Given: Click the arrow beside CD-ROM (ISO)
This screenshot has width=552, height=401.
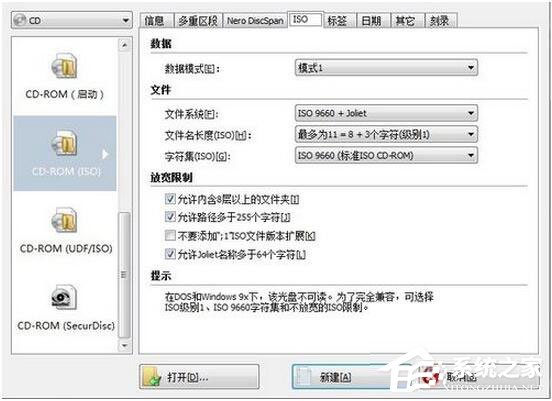Looking at the screenshot, I should 105,154.
